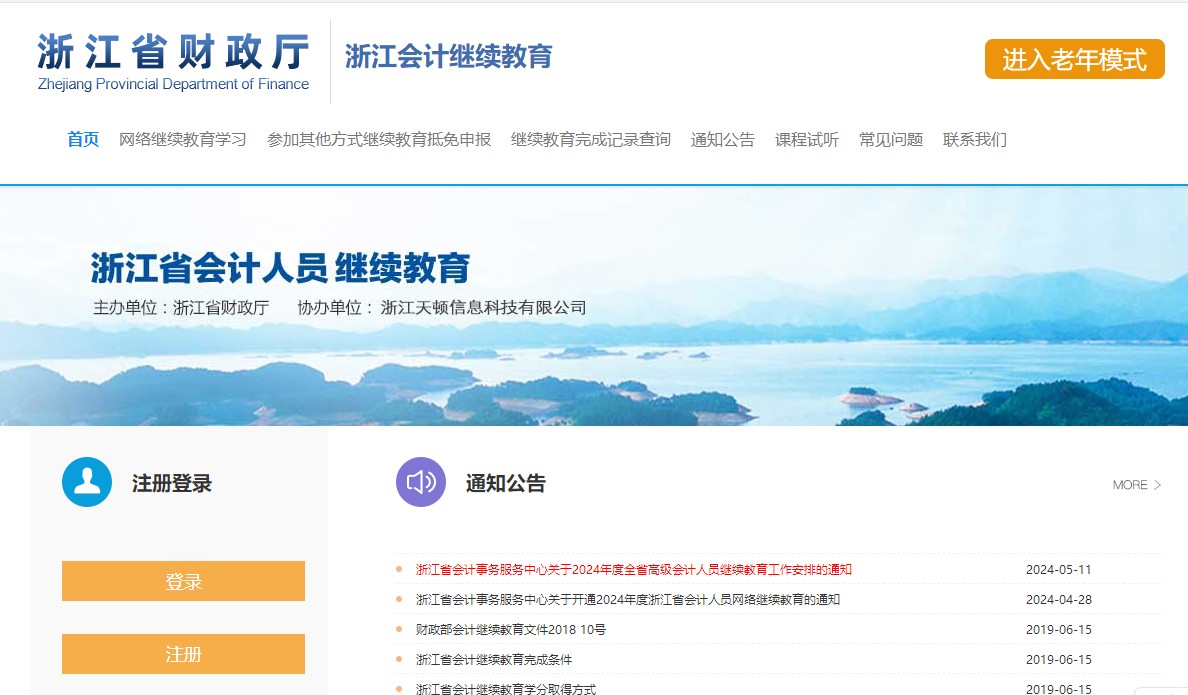
Task: Click the 注册 register button
Action: (x=183, y=653)
